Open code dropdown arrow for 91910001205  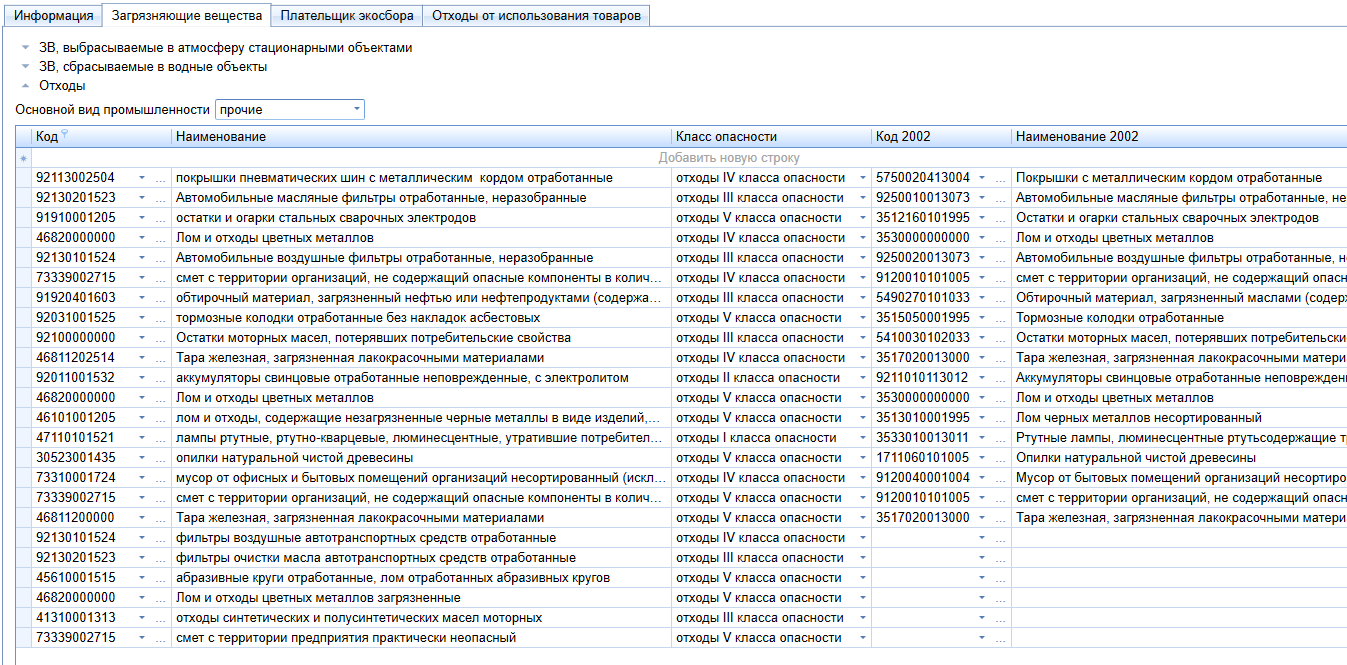pos(142,218)
